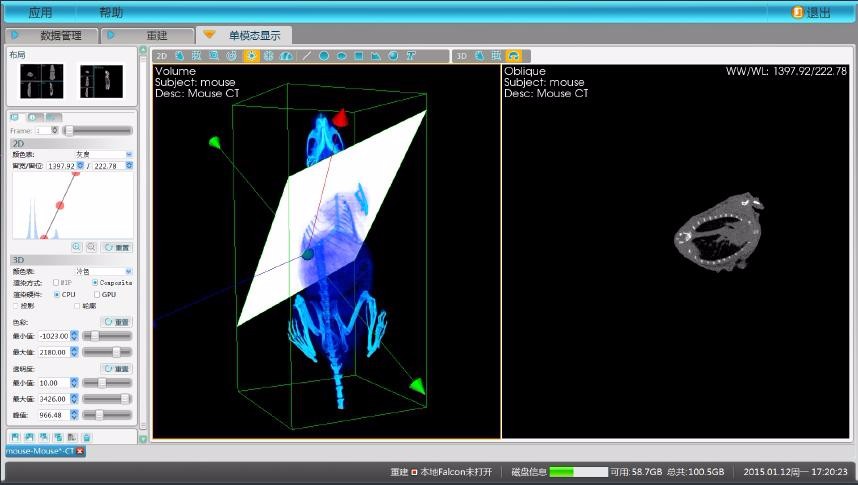Click the highlighted rotate tool in 3D toolbar
The height and width of the screenshot is (485, 858).
pyautogui.click(x=513, y=56)
